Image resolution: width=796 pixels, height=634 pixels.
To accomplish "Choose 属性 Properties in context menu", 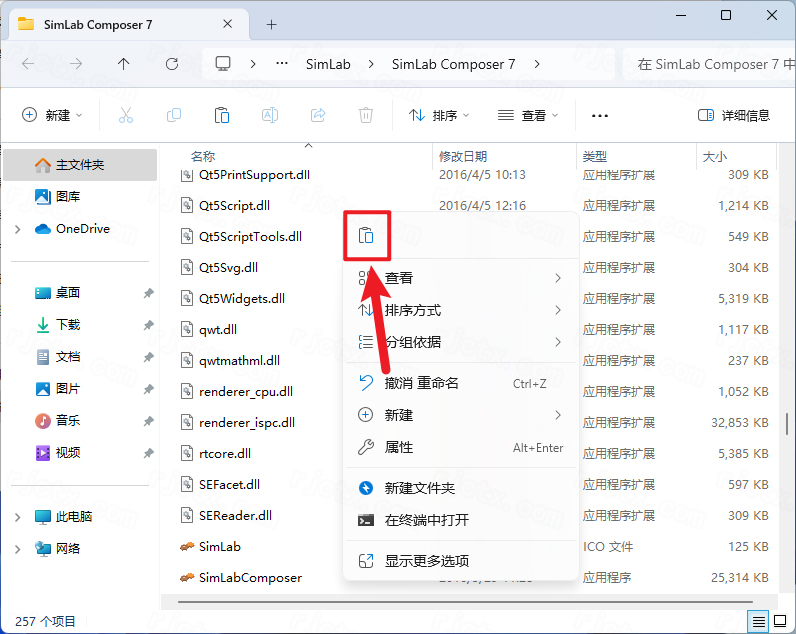I will [x=461, y=447].
